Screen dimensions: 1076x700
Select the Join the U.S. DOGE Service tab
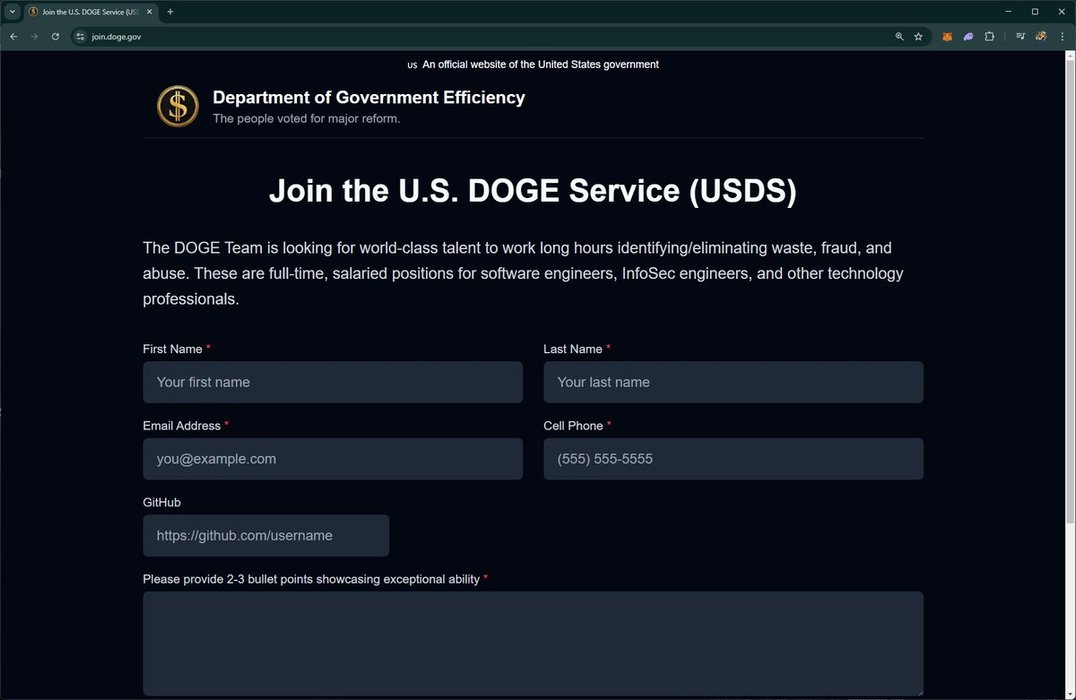(x=91, y=12)
